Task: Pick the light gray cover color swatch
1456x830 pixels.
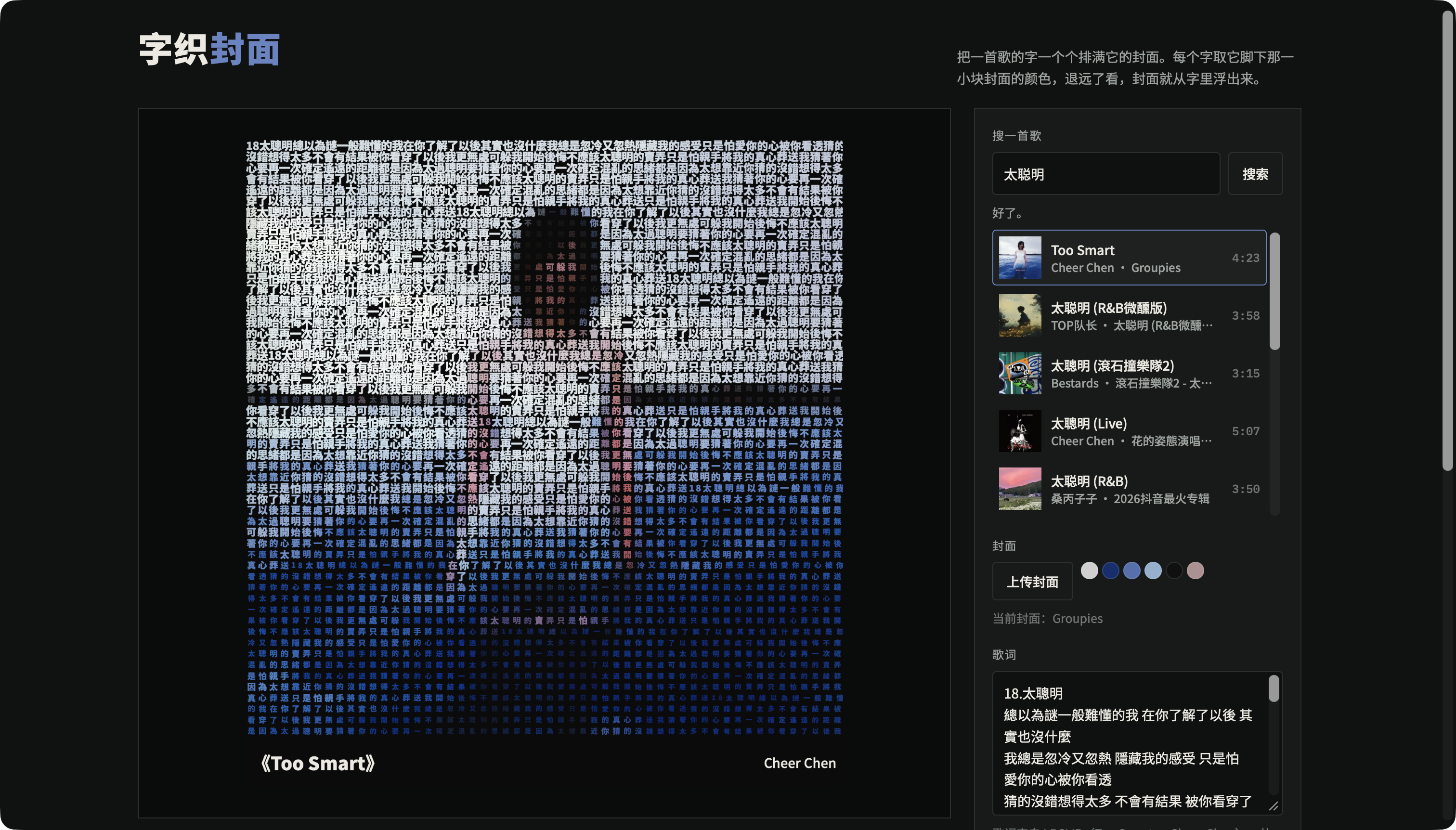Action: point(1089,571)
